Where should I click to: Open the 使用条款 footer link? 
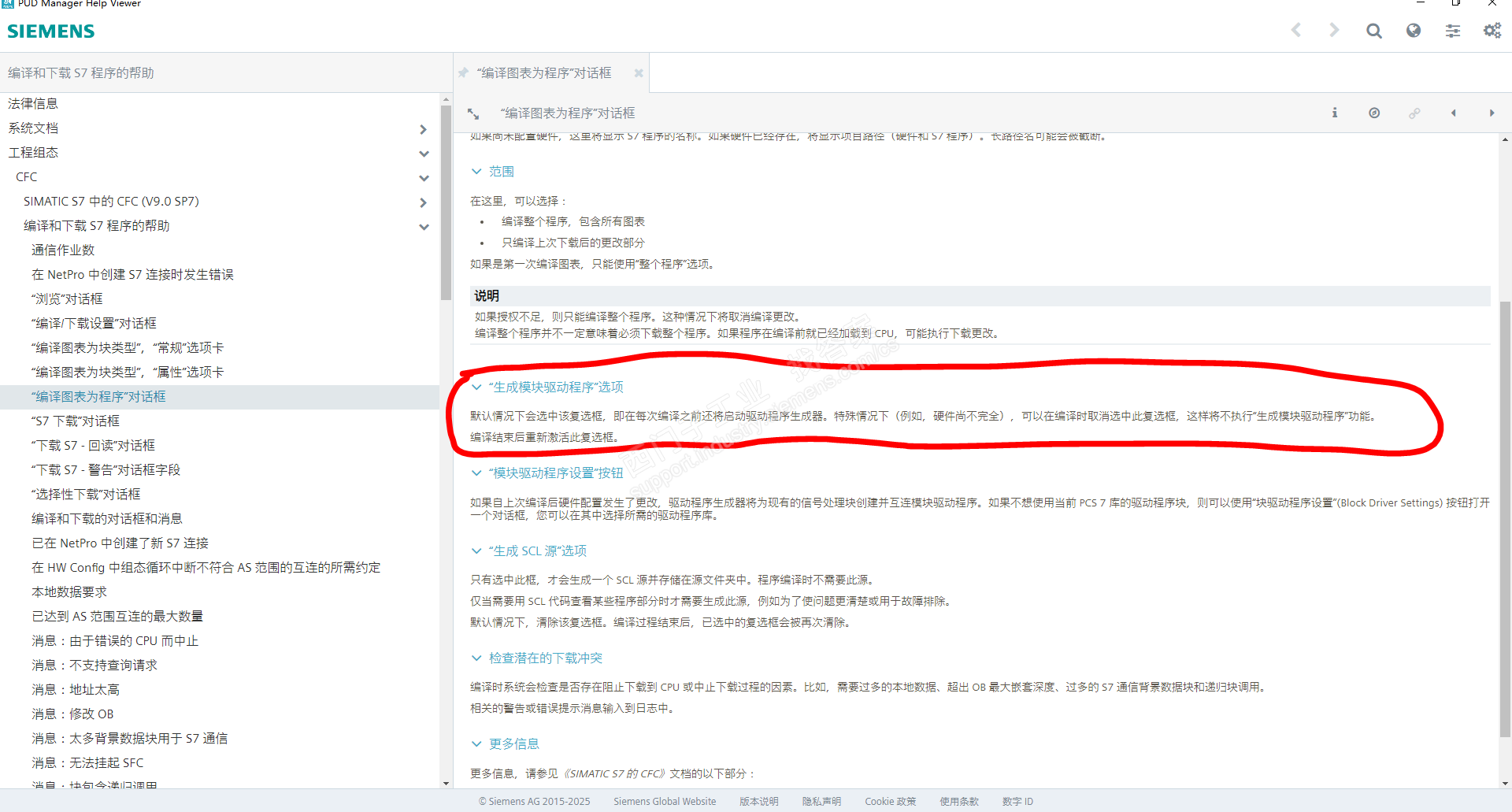(959, 801)
